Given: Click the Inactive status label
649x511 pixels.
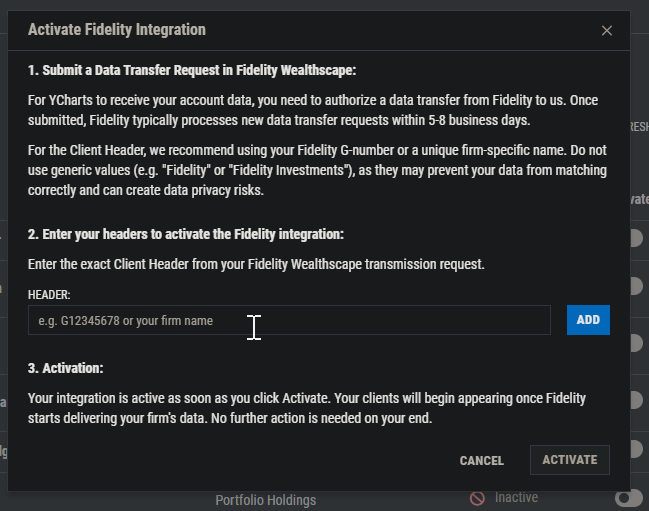Looking at the screenshot, I should [x=516, y=497].
